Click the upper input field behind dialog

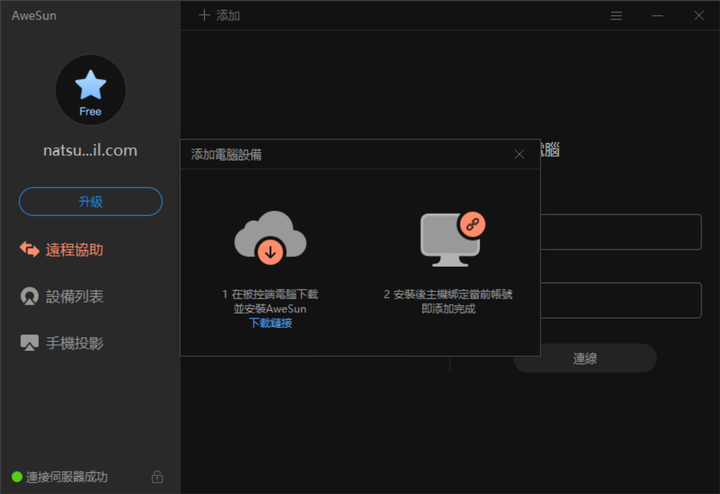pos(621,232)
